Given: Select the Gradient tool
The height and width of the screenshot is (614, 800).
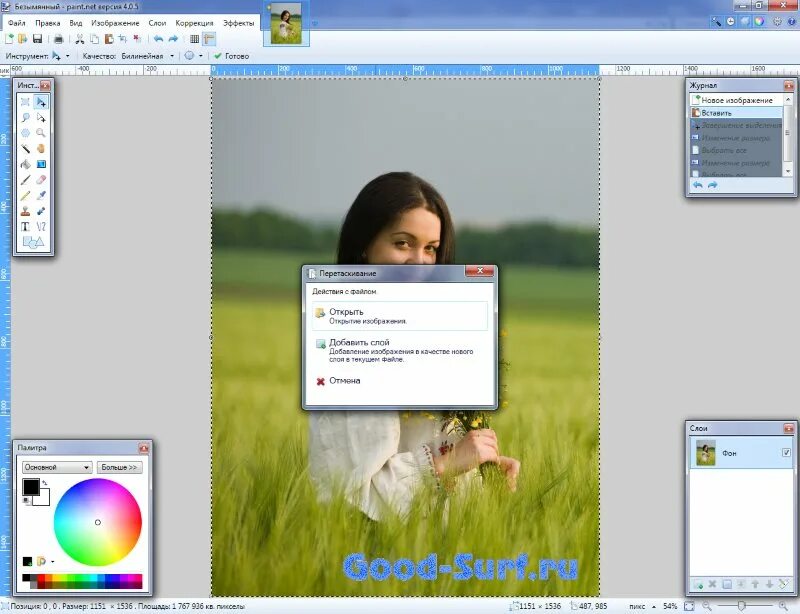Looking at the screenshot, I should click(x=41, y=164).
